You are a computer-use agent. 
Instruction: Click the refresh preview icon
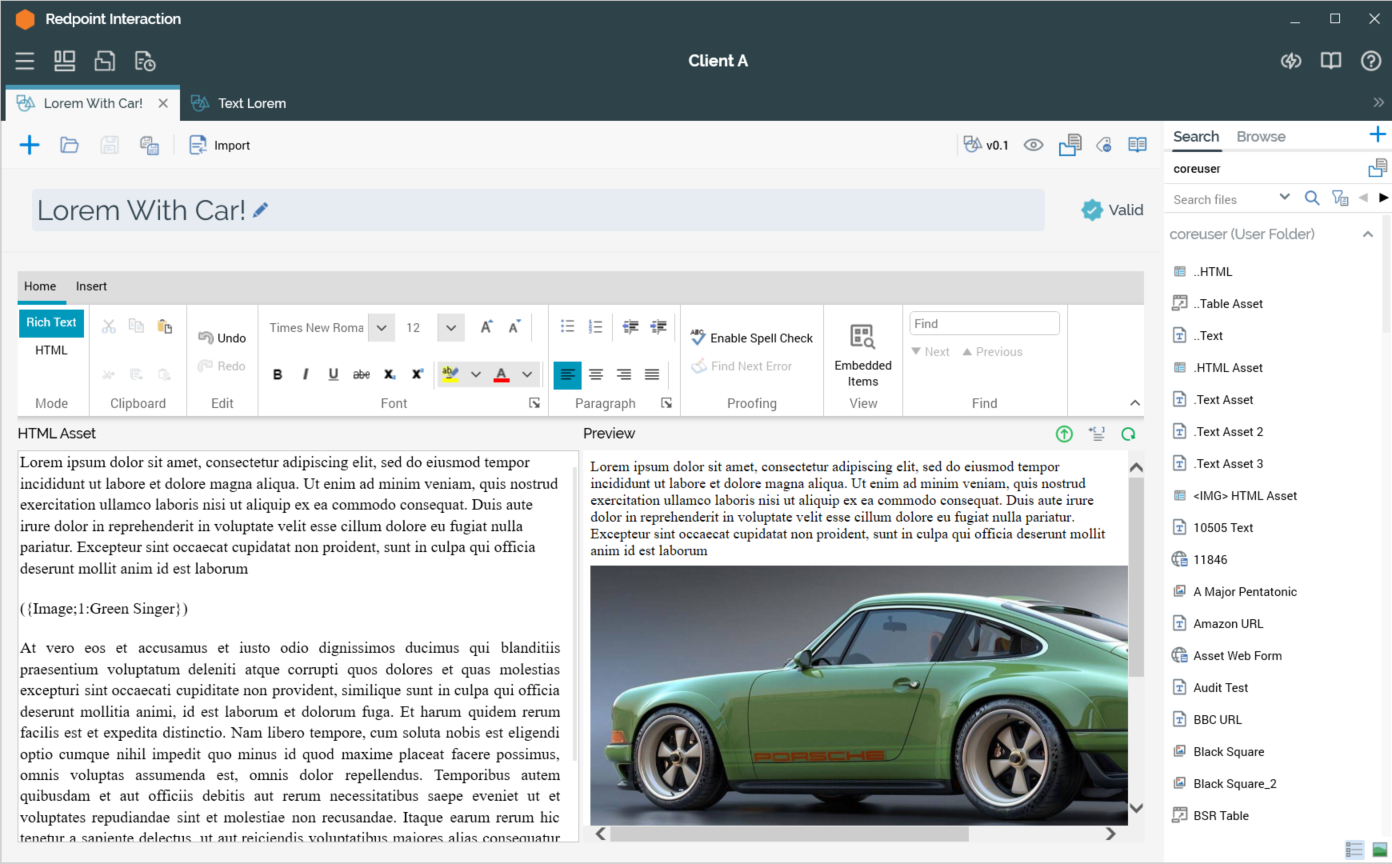pyautogui.click(x=1128, y=434)
